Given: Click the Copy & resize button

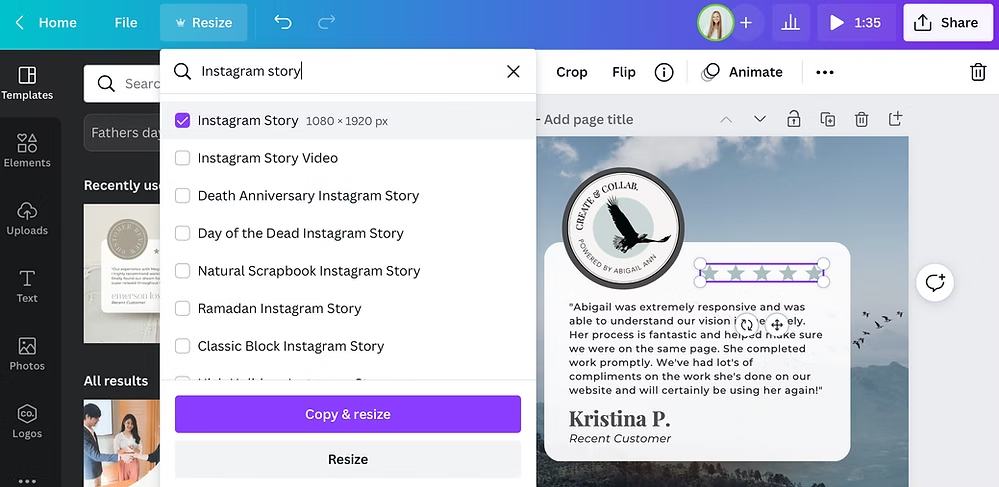Looking at the screenshot, I should tap(348, 414).
